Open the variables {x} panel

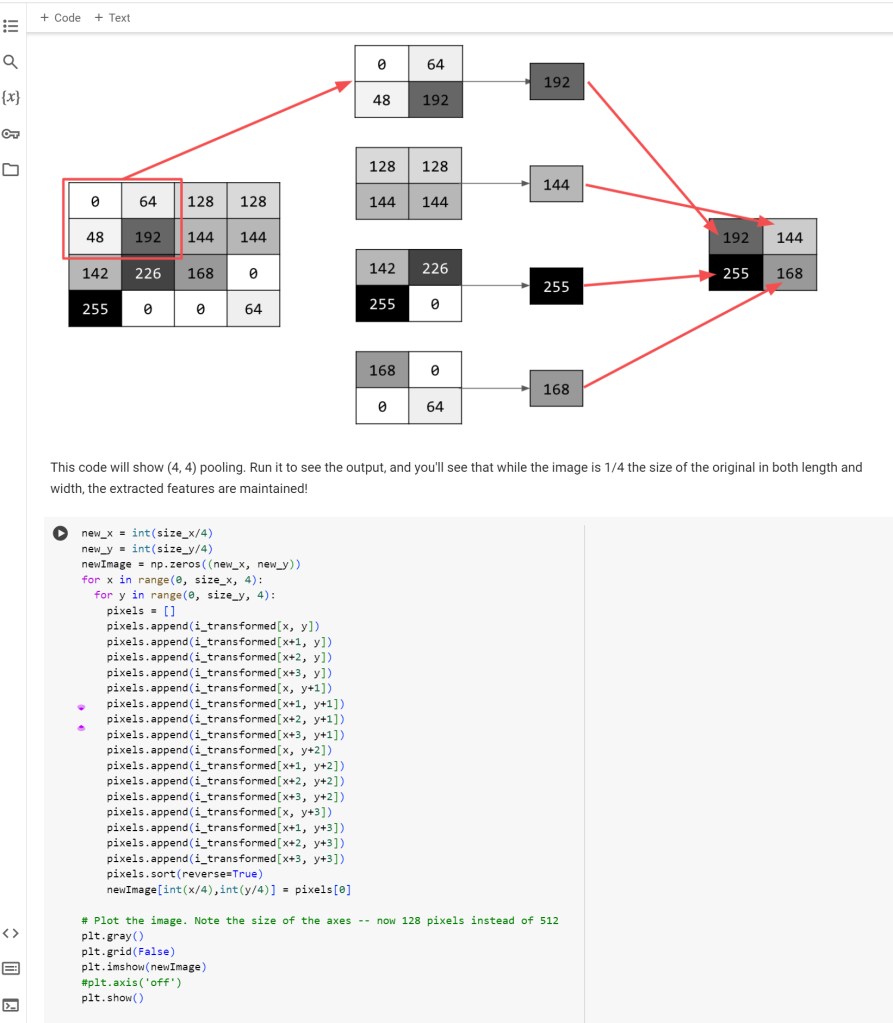point(11,97)
